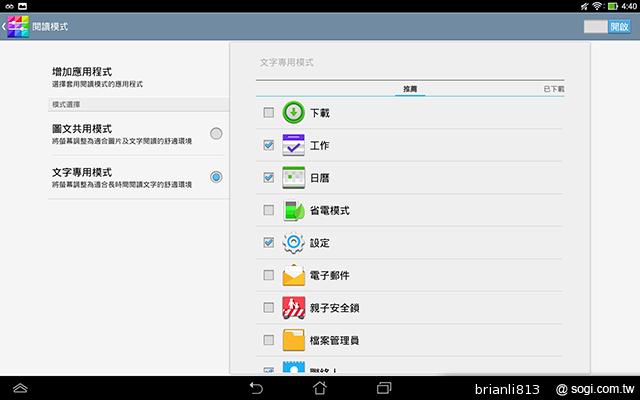Uncheck the 工作 checkbox
Viewport: 640px width, 400px height.
tap(269, 145)
